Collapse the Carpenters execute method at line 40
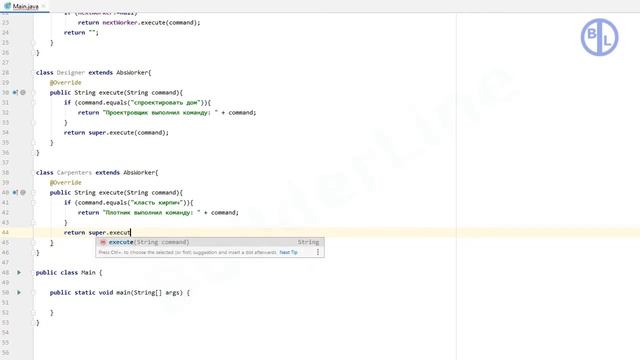This screenshot has width=640, height=360. point(34,193)
